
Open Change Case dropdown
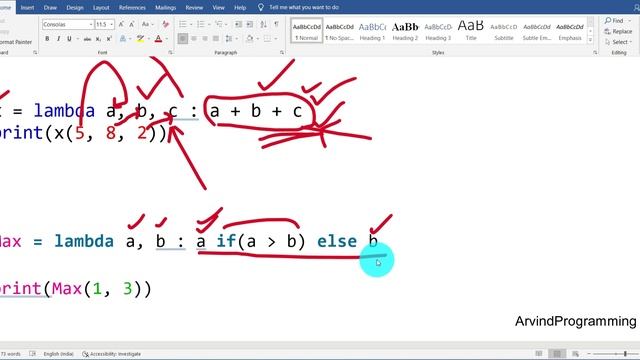[147, 24]
